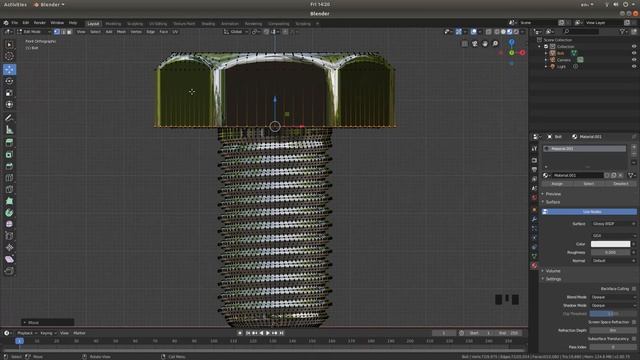Activate the Scale tool

pos(9,93)
